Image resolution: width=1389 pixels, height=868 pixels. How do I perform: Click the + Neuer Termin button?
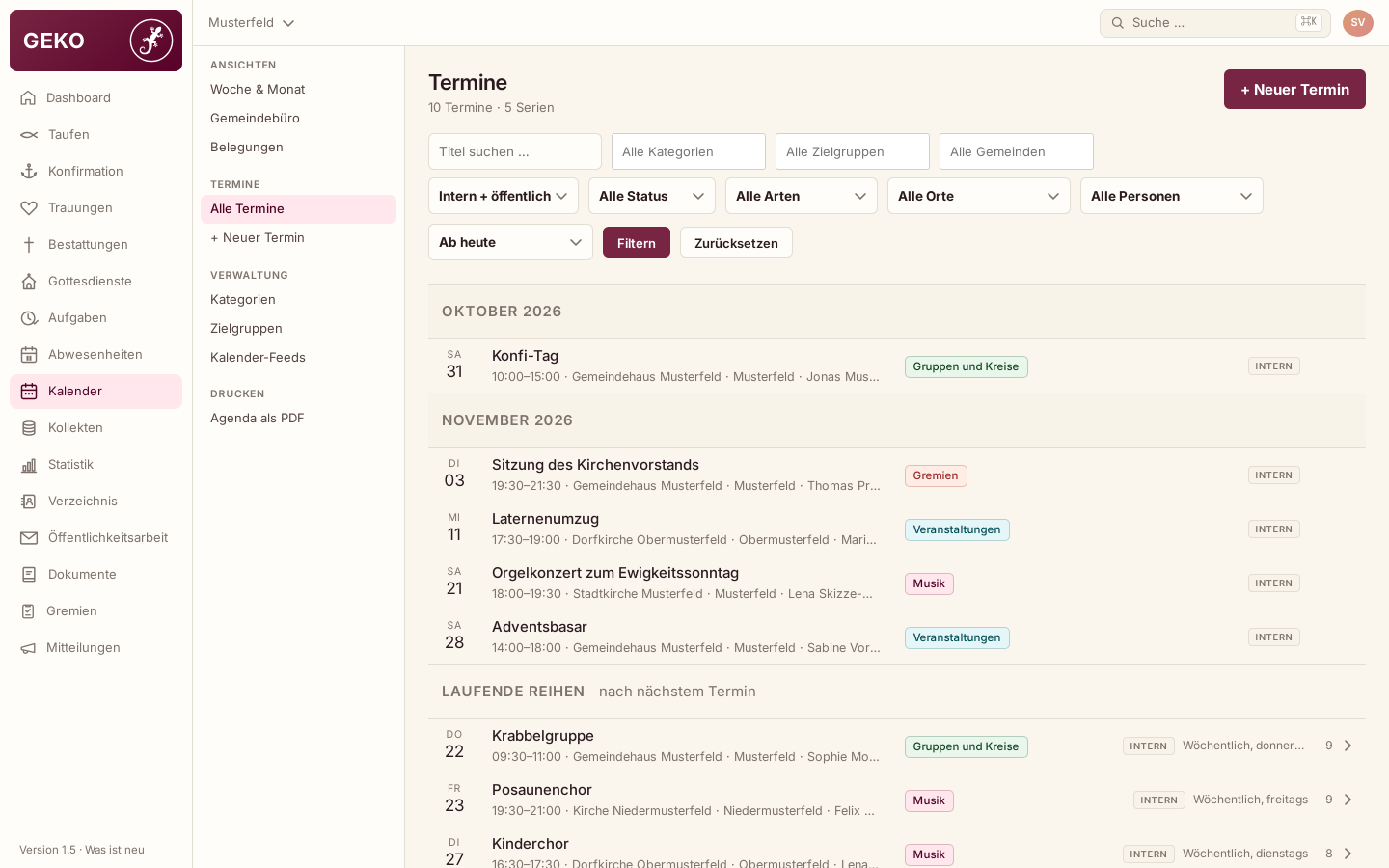coord(1294,89)
